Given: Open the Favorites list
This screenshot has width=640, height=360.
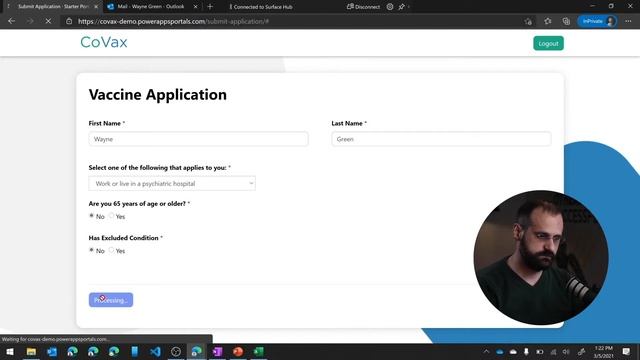Looking at the screenshot, I should [x=547, y=21].
